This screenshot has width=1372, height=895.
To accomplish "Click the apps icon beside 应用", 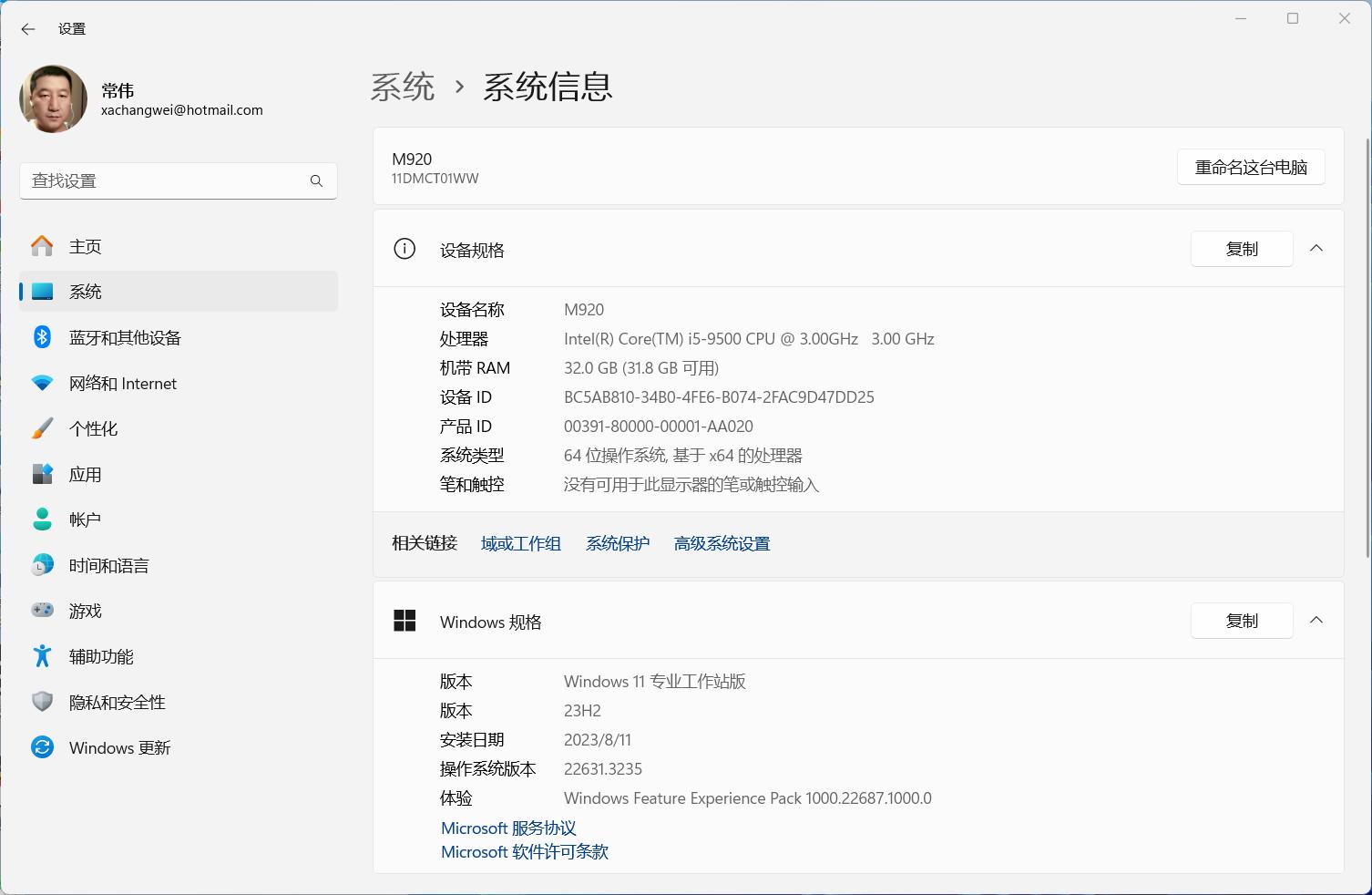I will tap(42, 474).
